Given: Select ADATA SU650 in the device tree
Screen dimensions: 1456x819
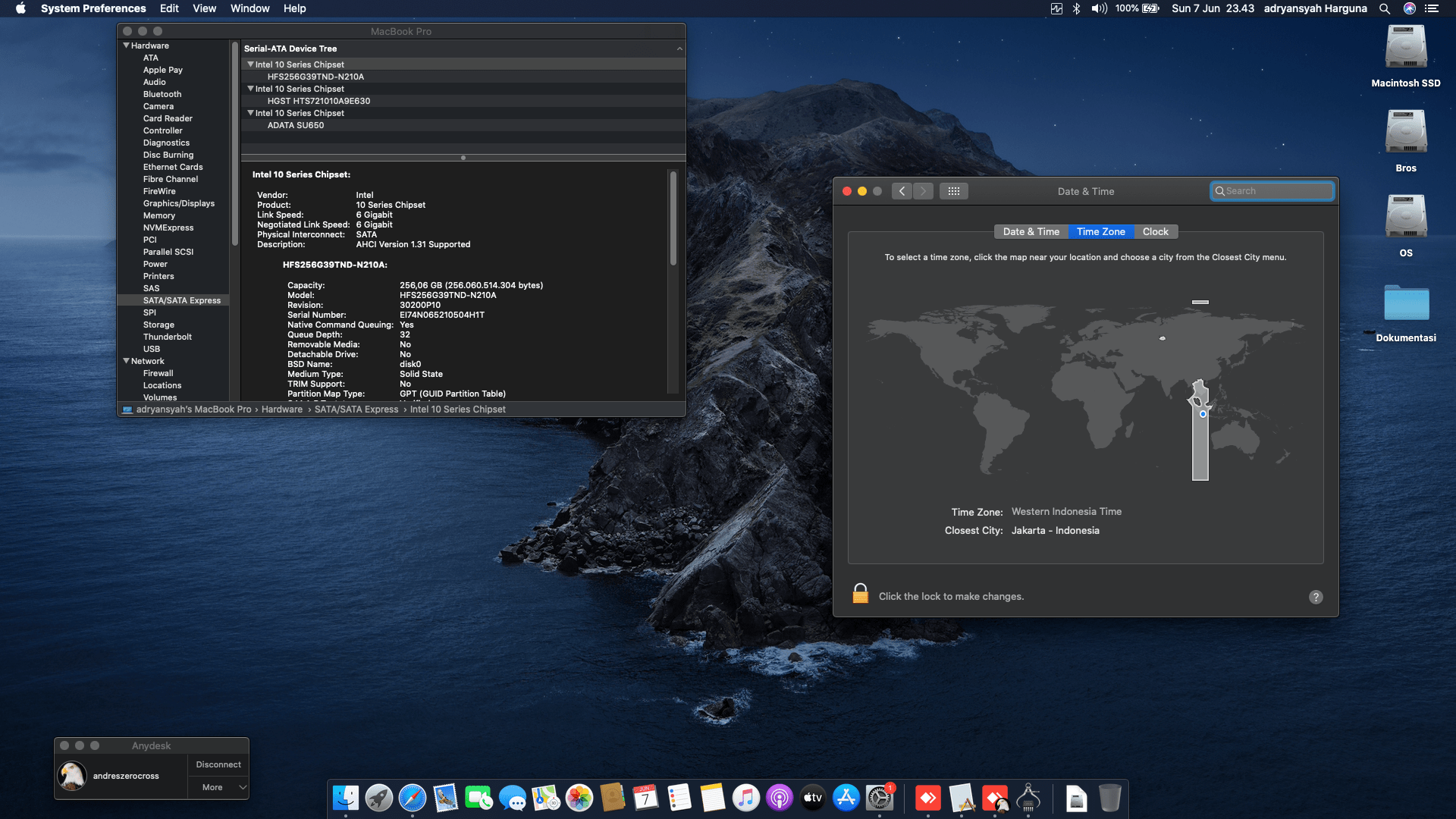Looking at the screenshot, I should pos(296,125).
